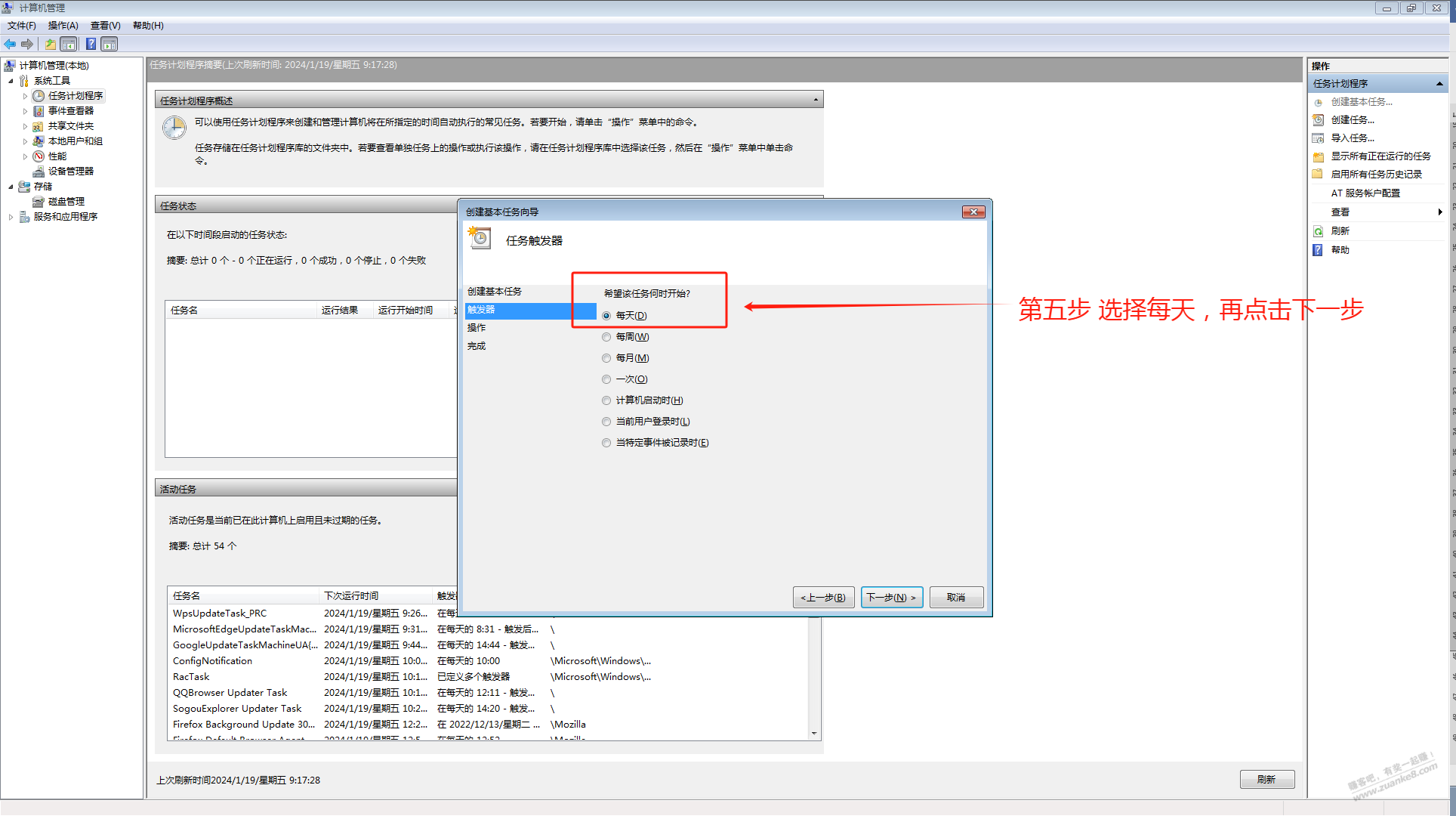Click the 显示所有正在运行的任务 icon
Screen dimensions: 1456x816
click(x=1318, y=156)
